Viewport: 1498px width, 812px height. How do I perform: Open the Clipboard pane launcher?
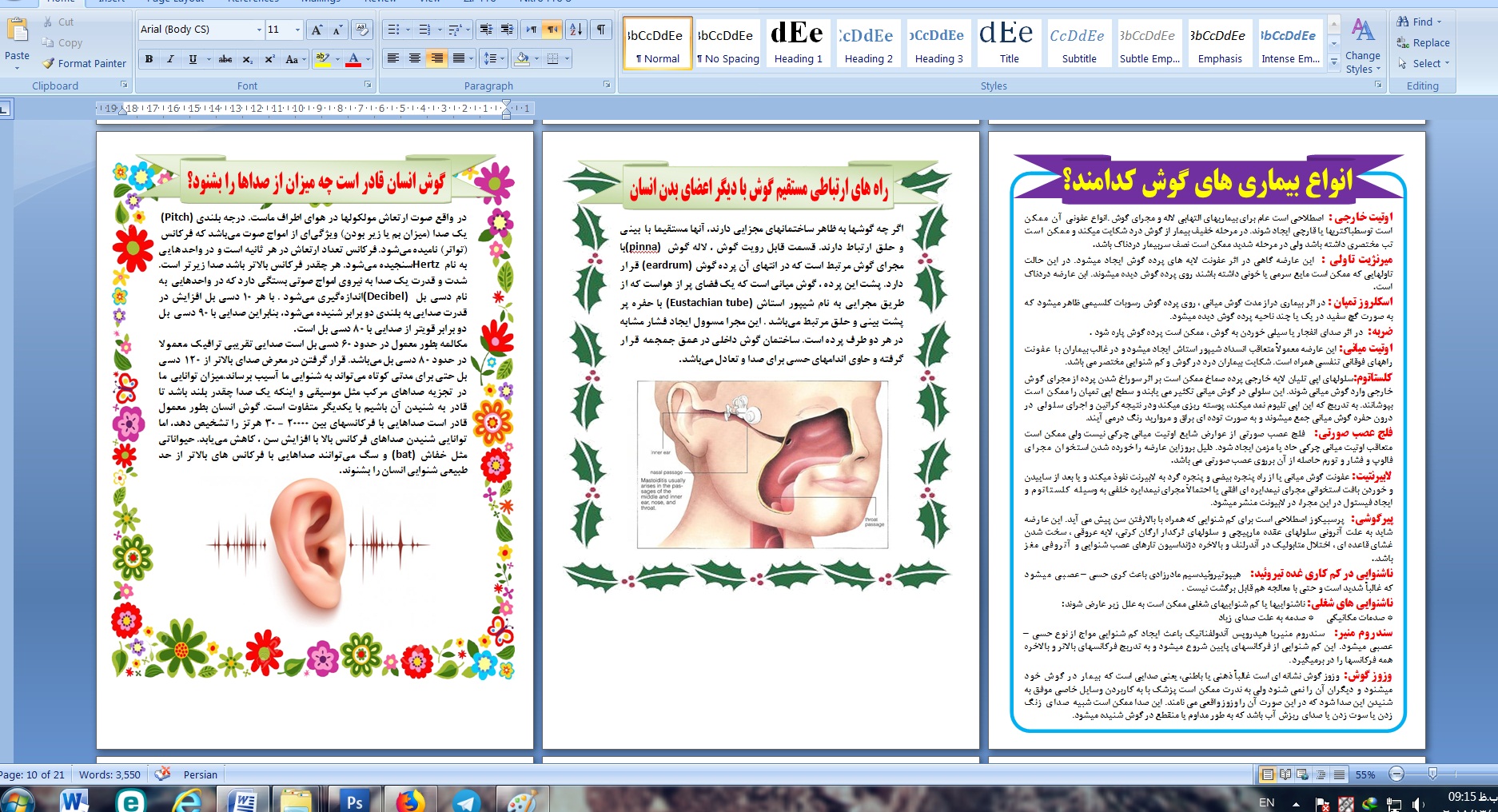pyautogui.click(x=124, y=85)
